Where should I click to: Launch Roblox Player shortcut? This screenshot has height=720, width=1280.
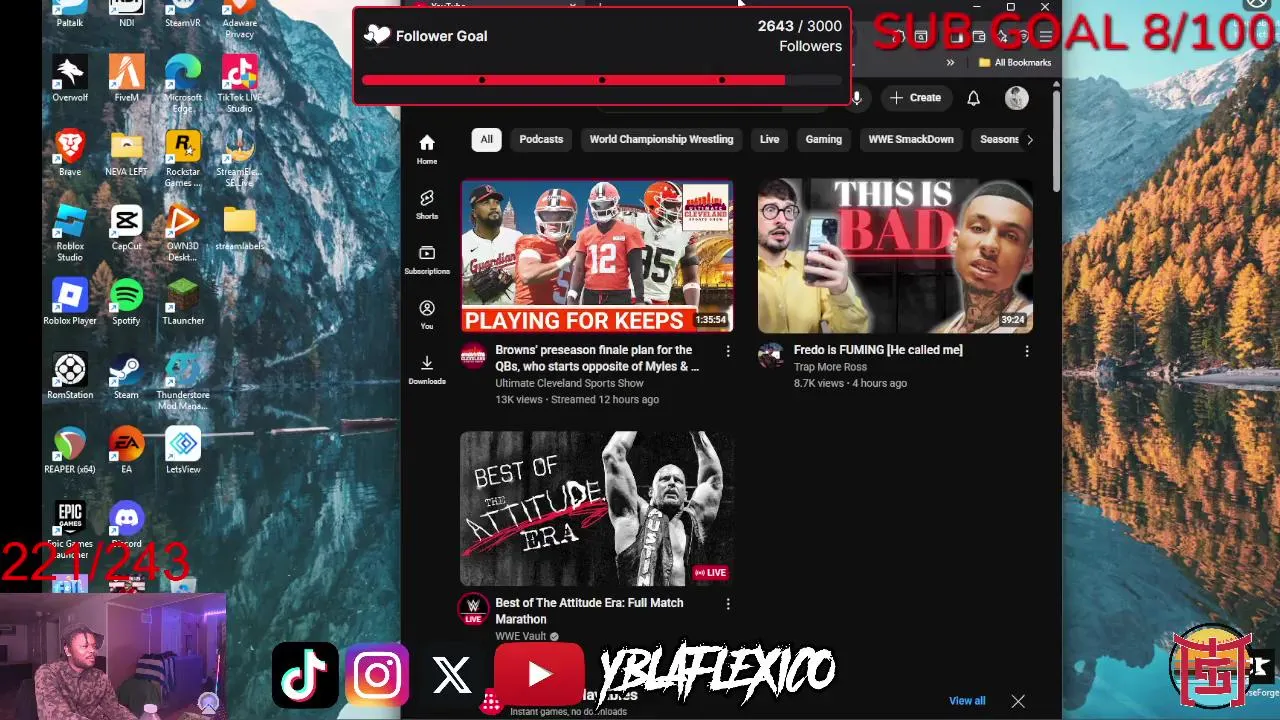coord(70,302)
